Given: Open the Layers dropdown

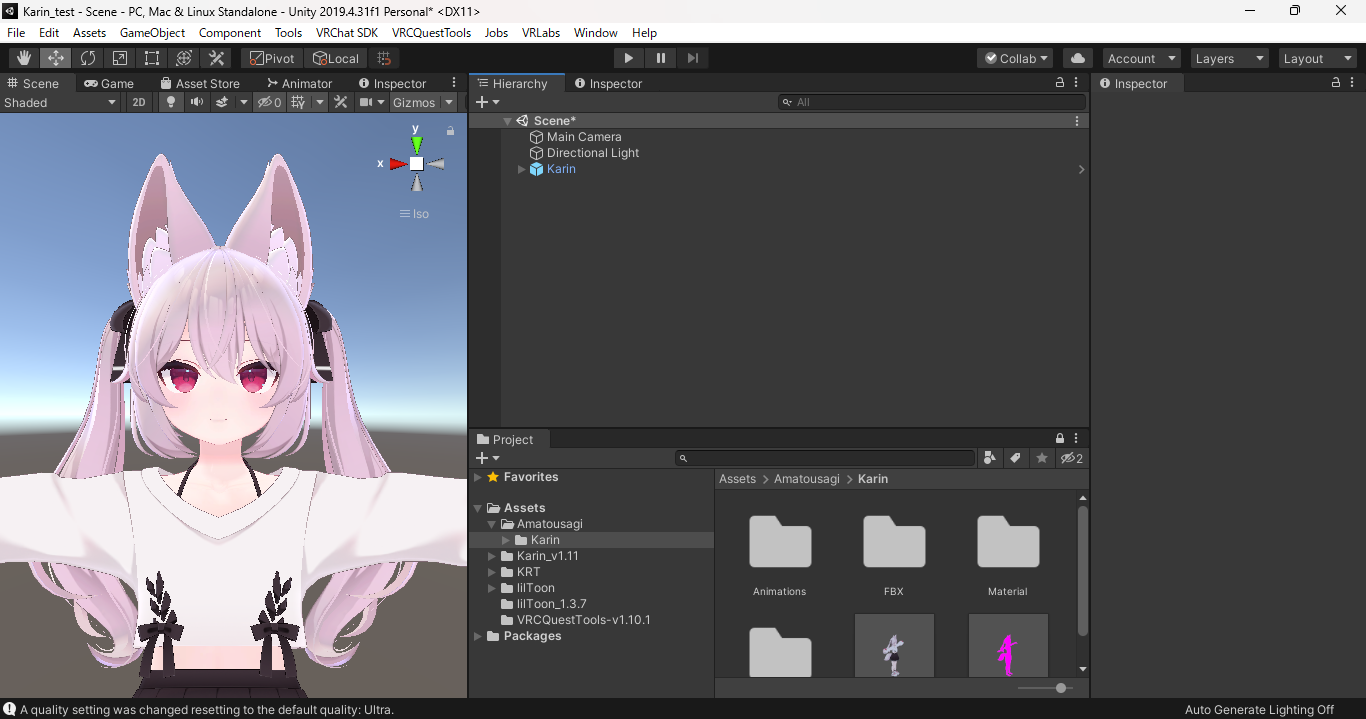Looking at the screenshot, I should point(1229,58).
